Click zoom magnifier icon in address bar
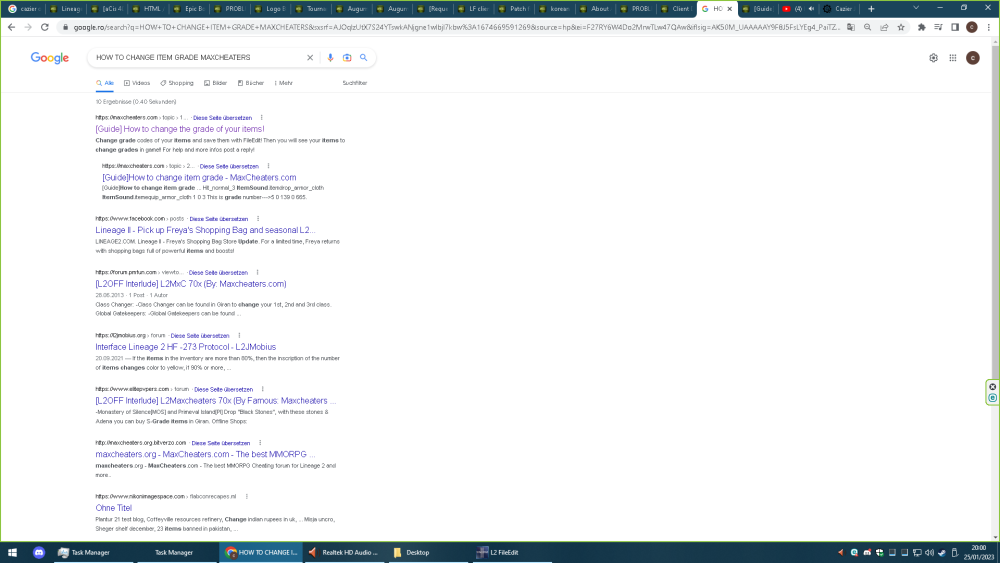 [867, 27]
